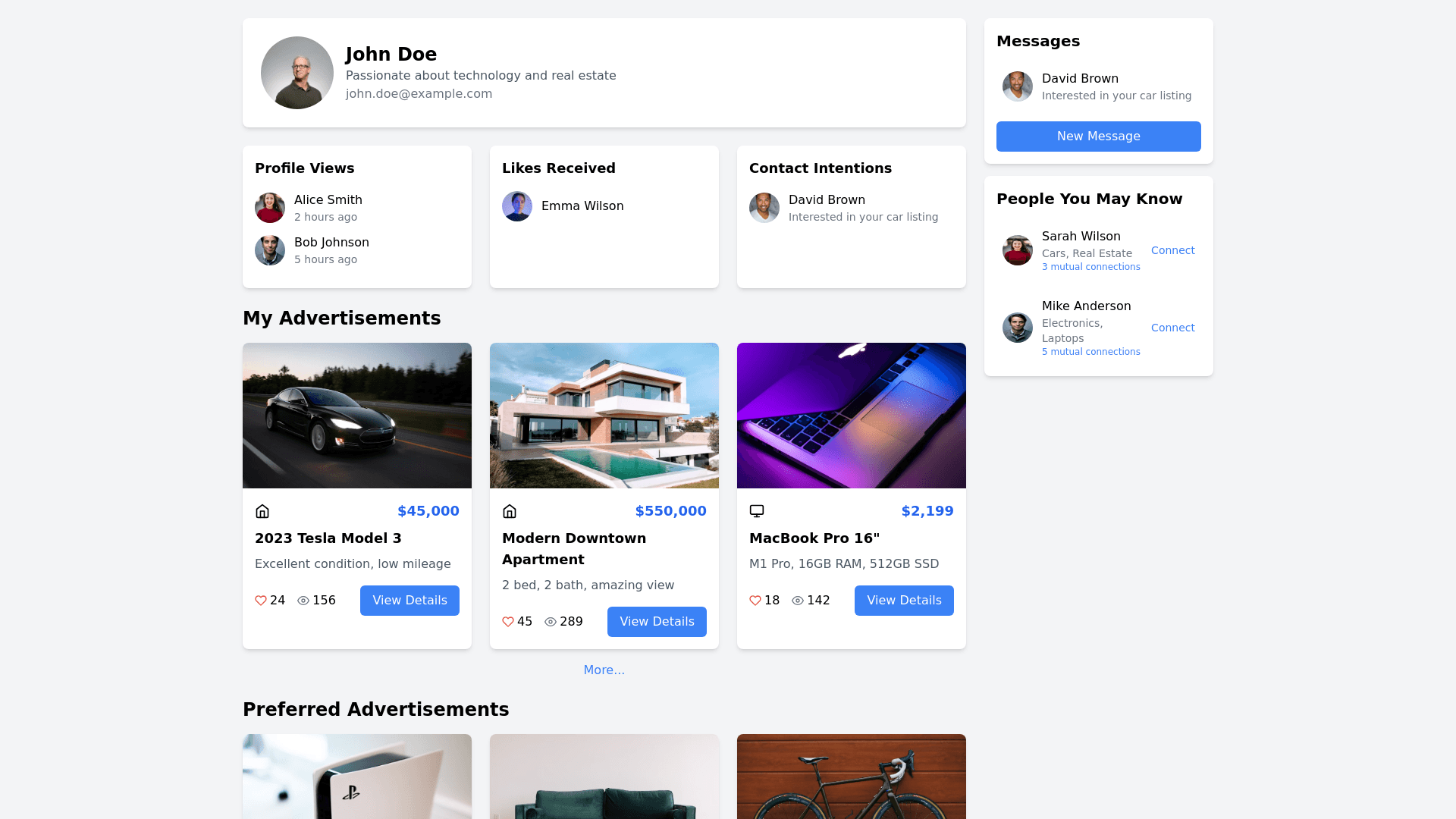The width and height of the screenshot is (1456, 819).
Task: Click the monitor category icon on MacBook card
Action: tap(757, 511)
